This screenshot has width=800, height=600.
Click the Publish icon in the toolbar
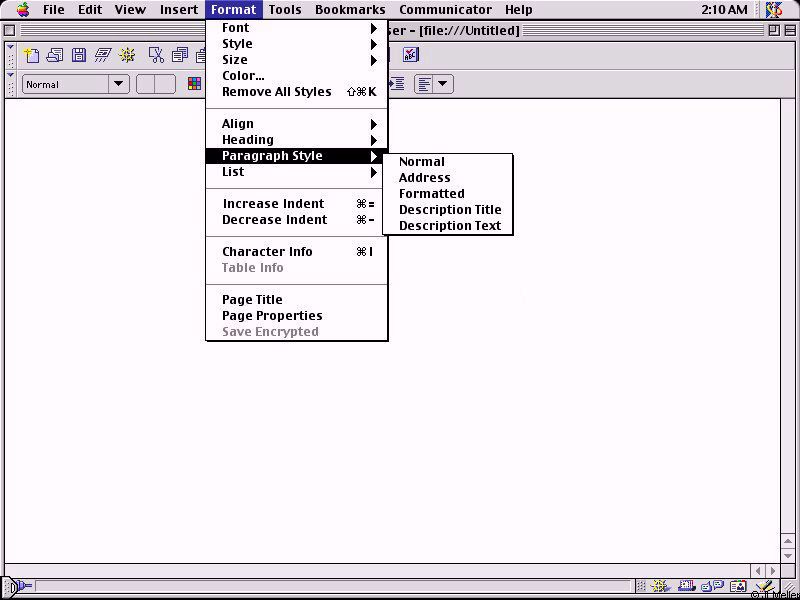pyautogui.click(x=103, y=55)
